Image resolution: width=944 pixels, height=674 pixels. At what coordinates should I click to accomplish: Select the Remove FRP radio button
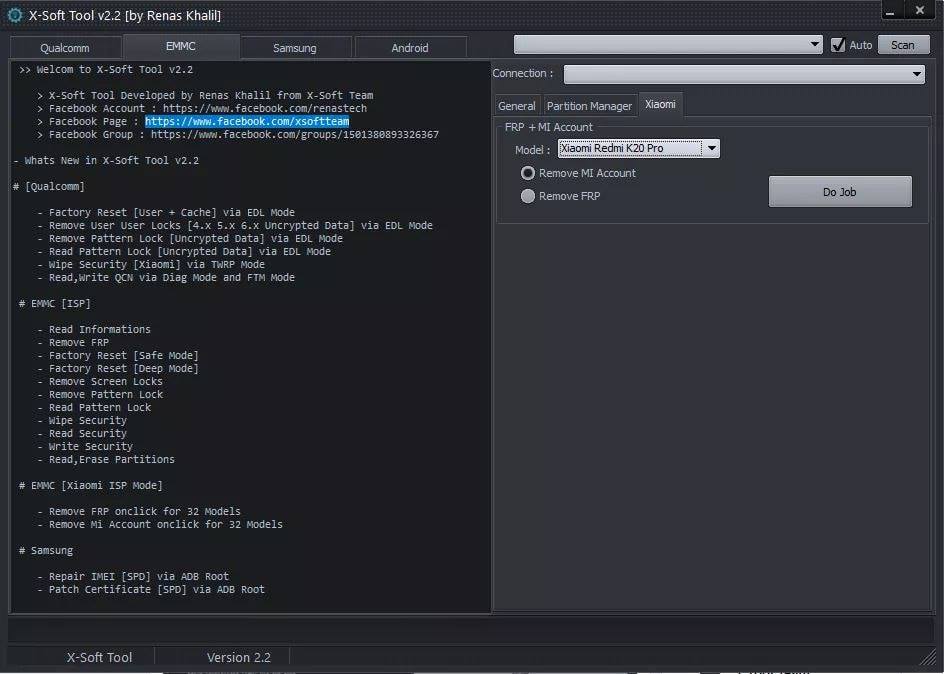(x=528, y=196)
